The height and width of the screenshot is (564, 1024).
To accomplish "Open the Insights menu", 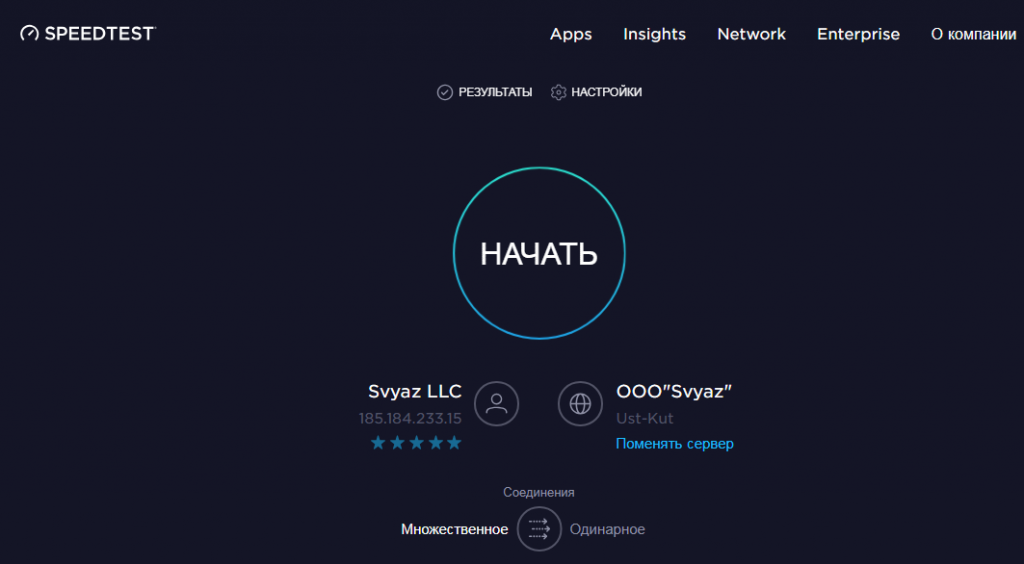I will point(654,34).
